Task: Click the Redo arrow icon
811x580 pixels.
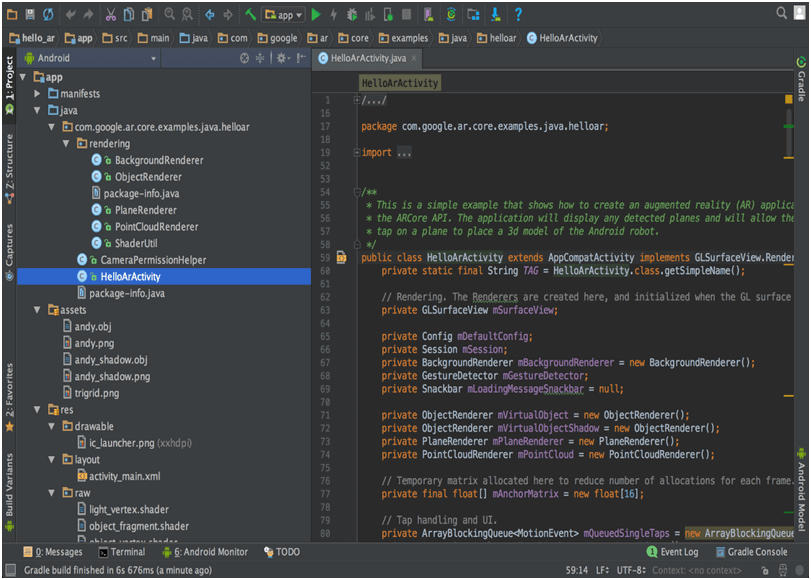Action: click(x=88, y=14)
